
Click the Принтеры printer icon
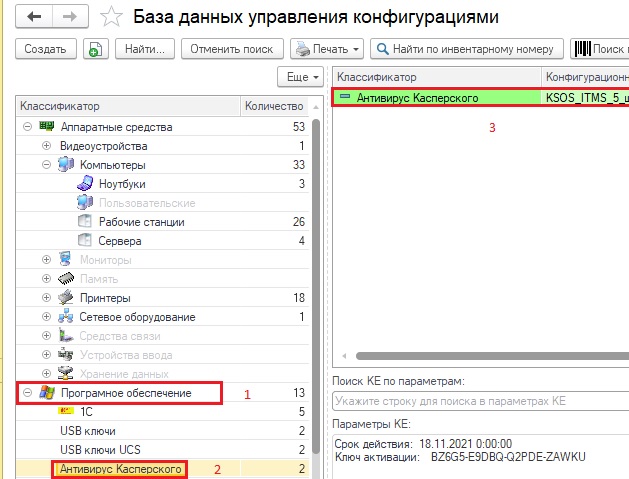[x=65, y=298]
